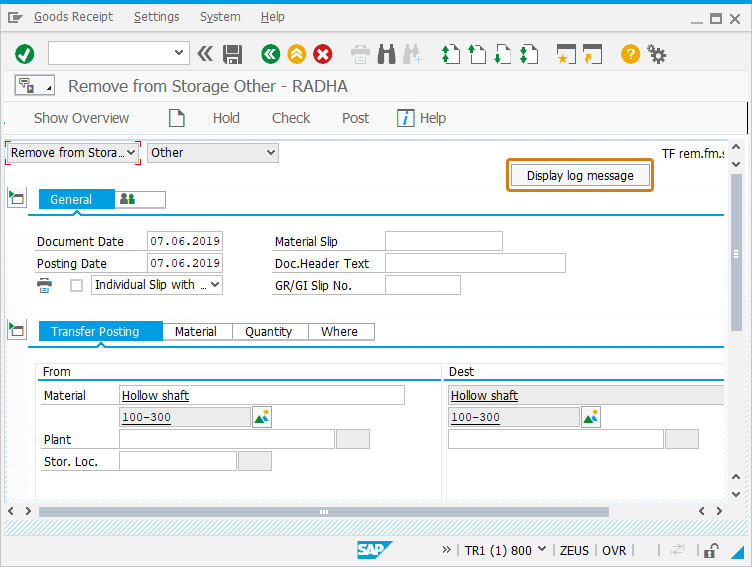Click the Dest material image icon
This screenshot has height=567, width=752.
click(591, 417)
